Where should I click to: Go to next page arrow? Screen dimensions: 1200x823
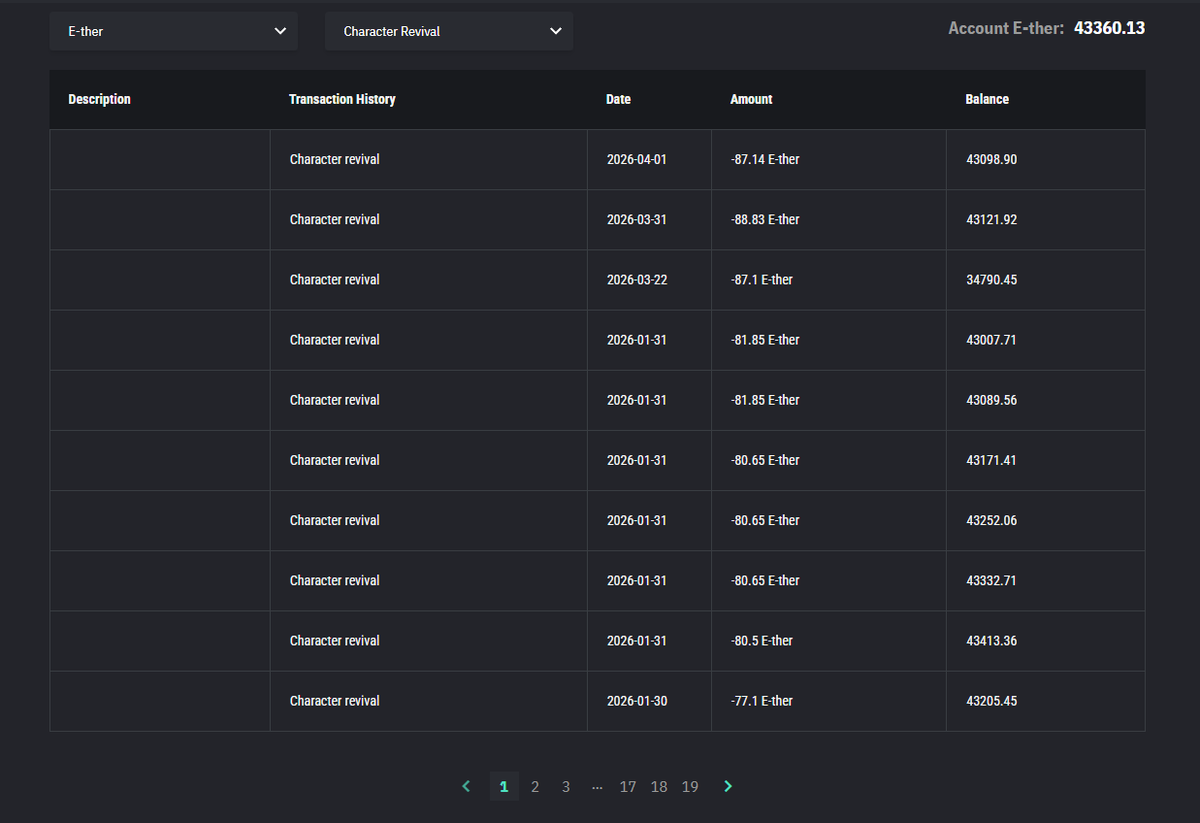728,787
